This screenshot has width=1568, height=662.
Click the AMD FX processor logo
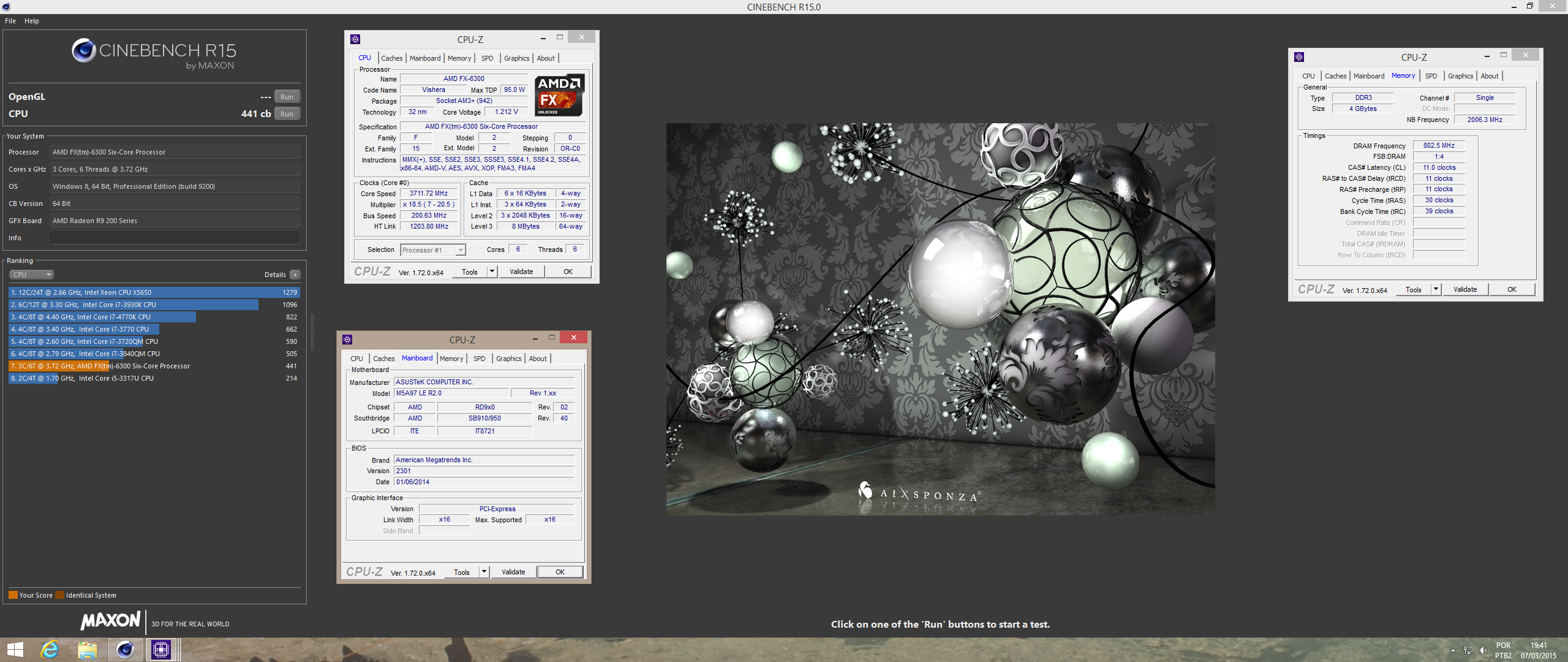[x=559, y=95]
